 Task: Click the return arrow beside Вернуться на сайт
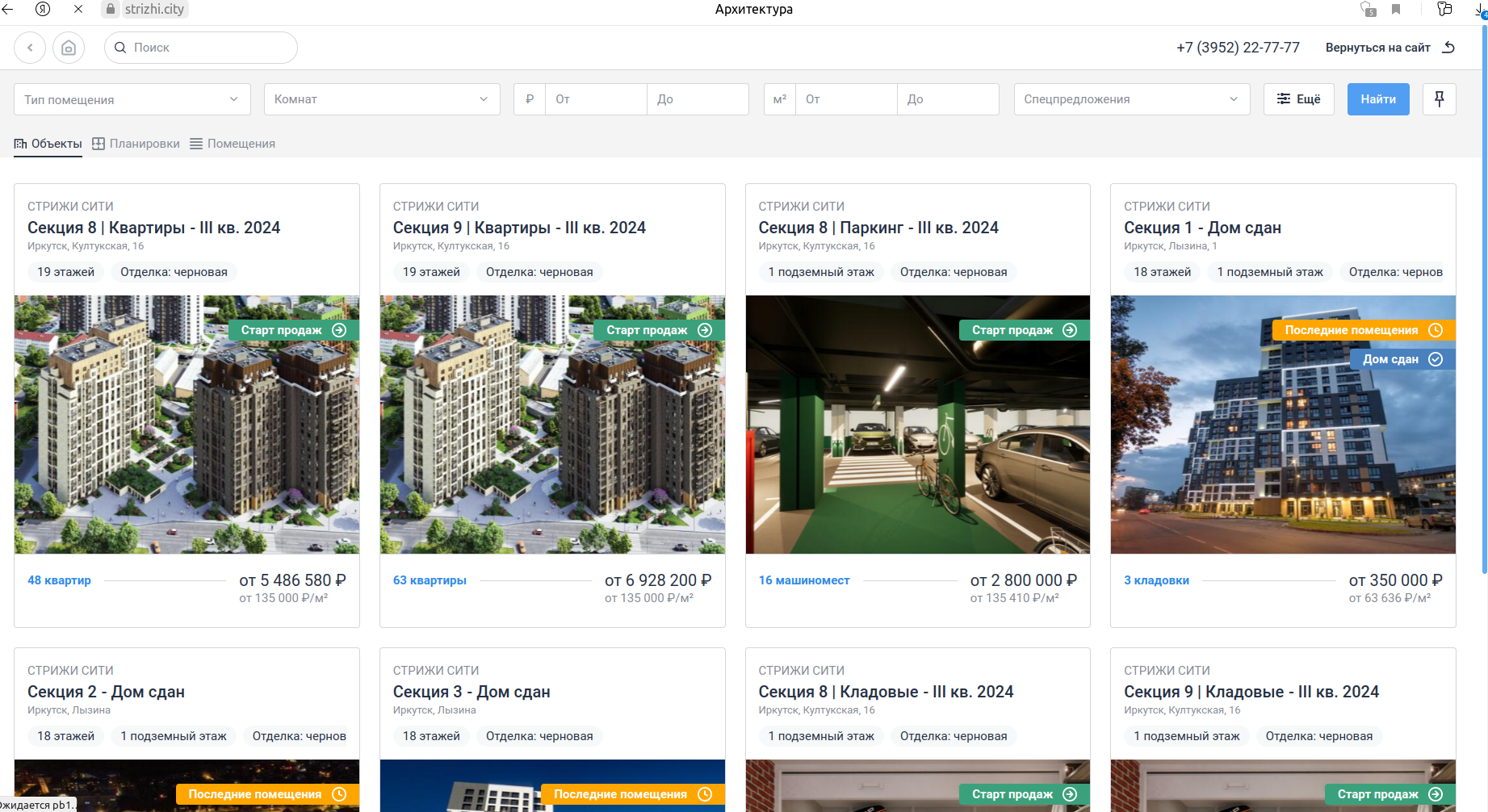tap(1448, 48)
